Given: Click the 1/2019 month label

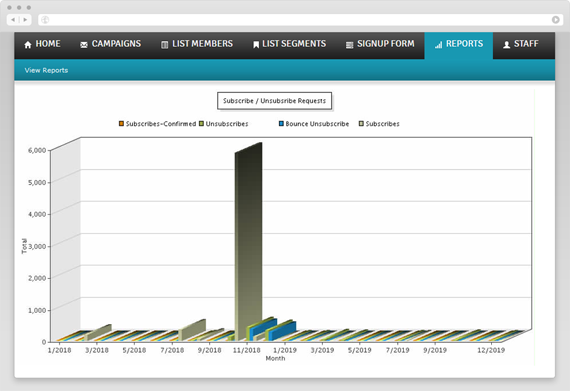Looking at the screenshot, I should [x=285, y=350].
